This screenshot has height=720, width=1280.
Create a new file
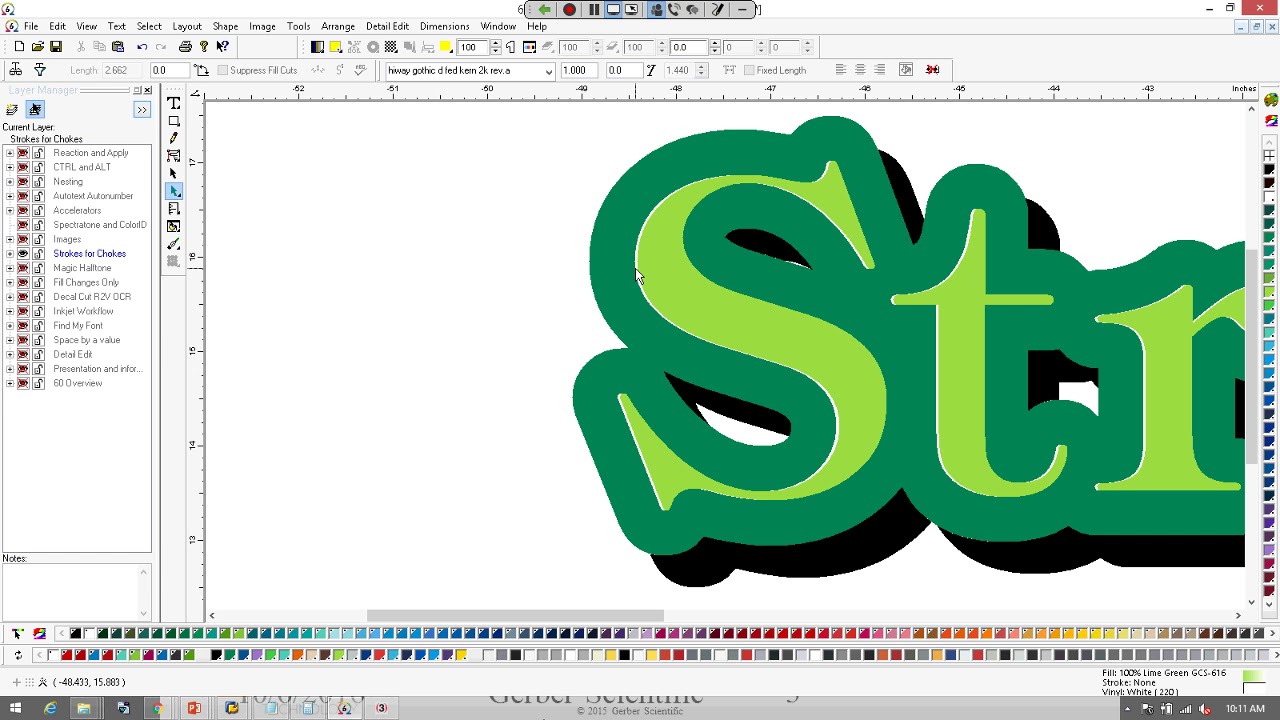[x=19, y=47]
